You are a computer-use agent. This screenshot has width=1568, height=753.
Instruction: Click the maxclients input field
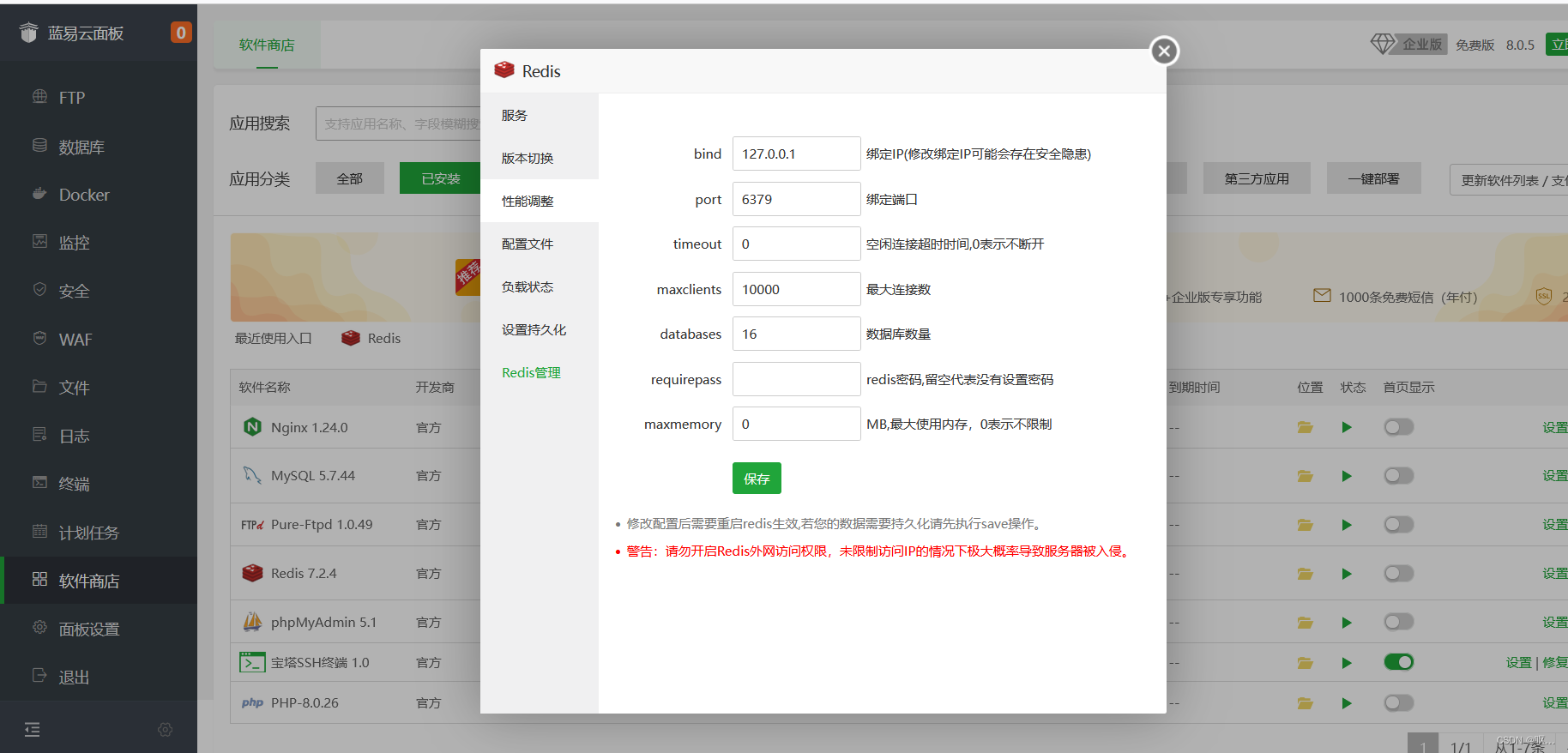pyautogui.click(x=796, y=289)
